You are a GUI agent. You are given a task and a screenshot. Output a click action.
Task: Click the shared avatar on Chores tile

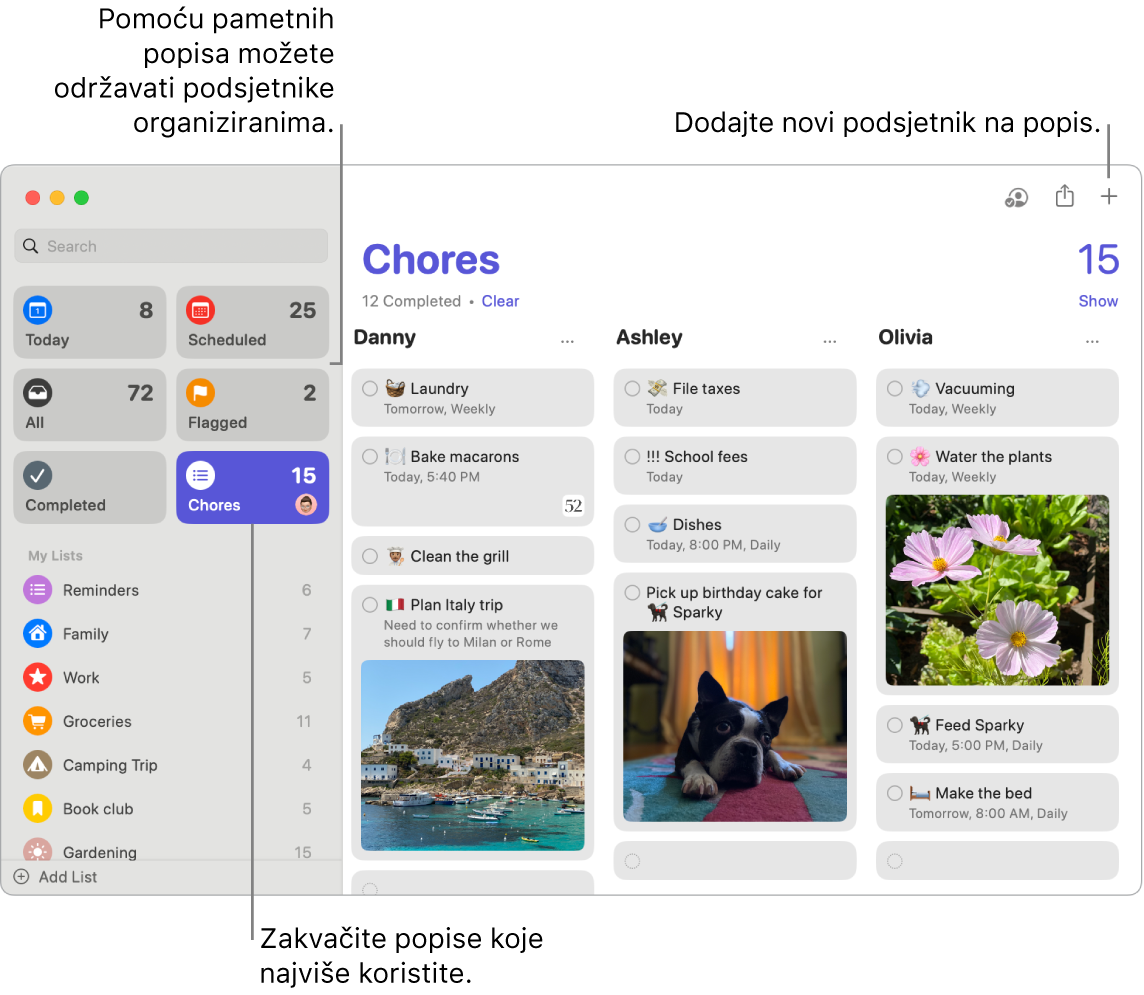pos(306,504)
